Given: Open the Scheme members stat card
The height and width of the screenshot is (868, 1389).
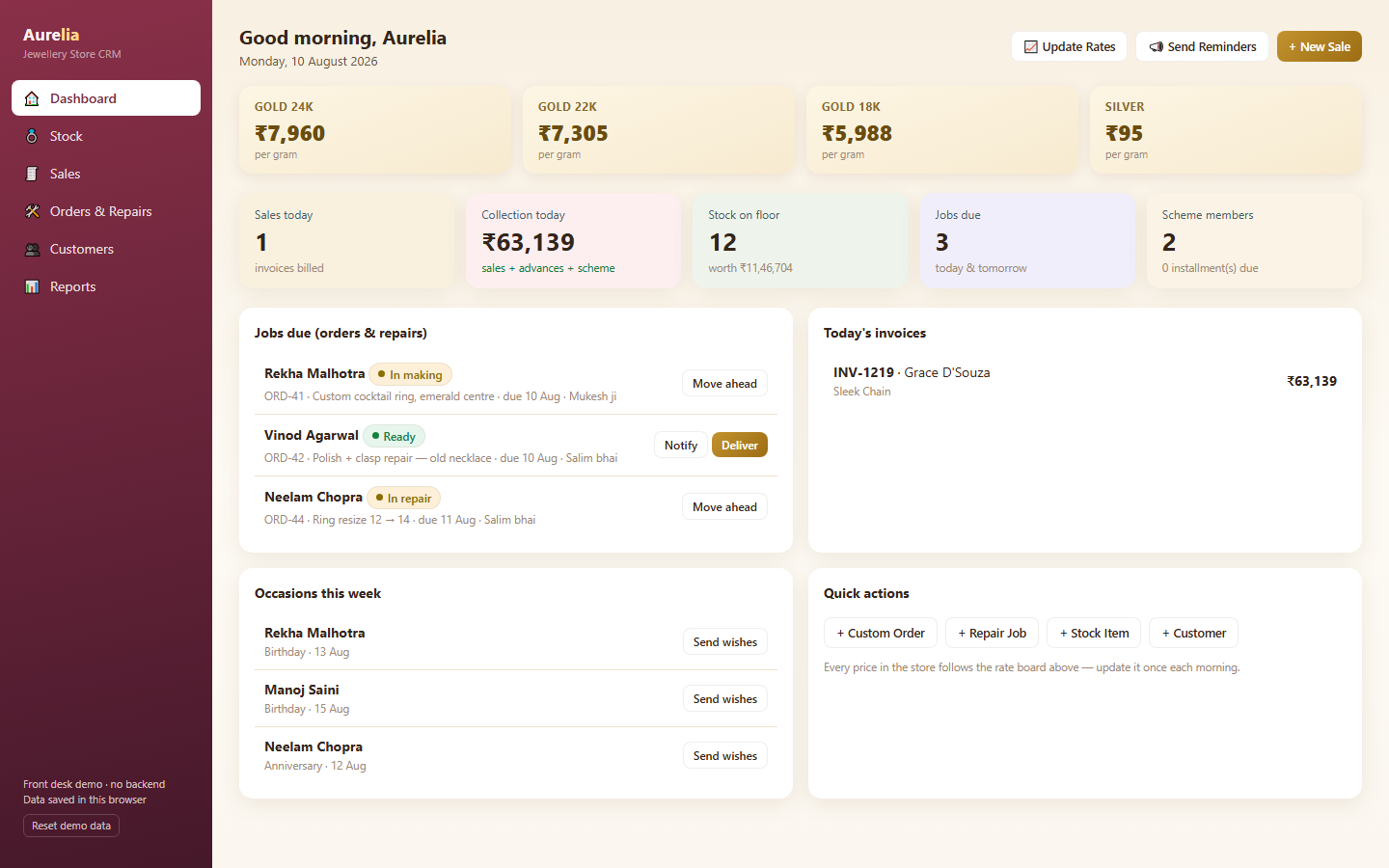Looking at the screenshot, I should 1254,241.
